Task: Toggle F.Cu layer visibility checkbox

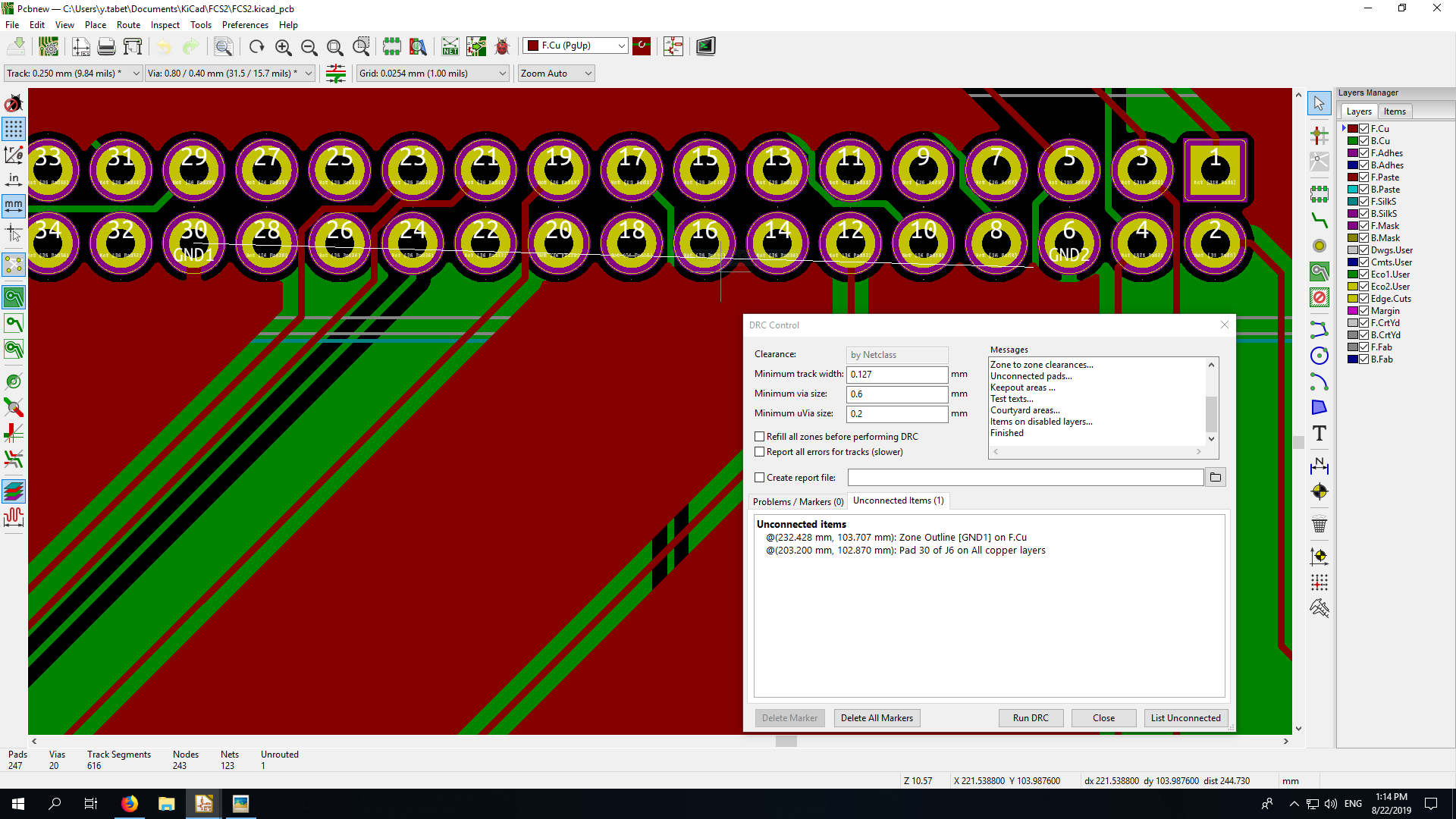Action: coord(1364,129)
